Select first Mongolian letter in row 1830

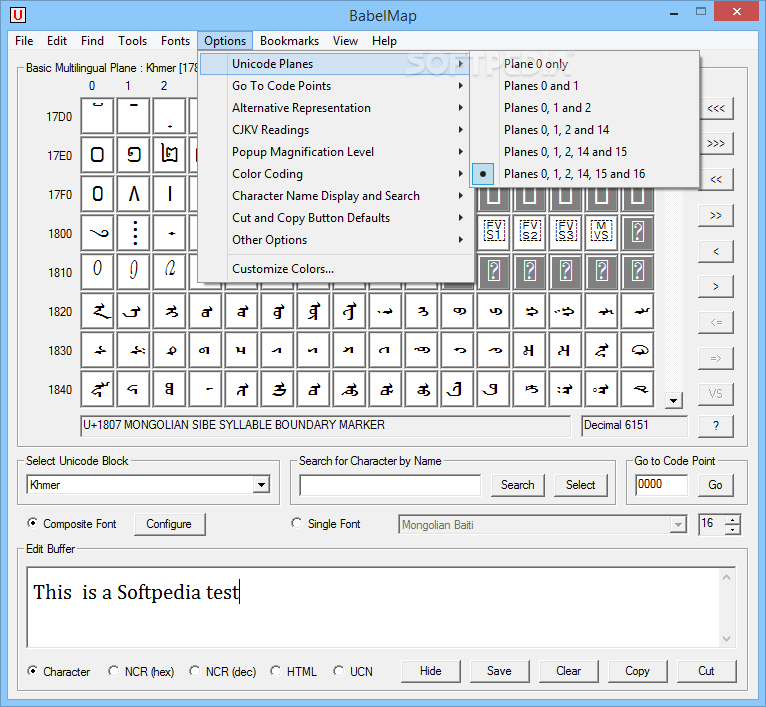[x=97, y=350]
